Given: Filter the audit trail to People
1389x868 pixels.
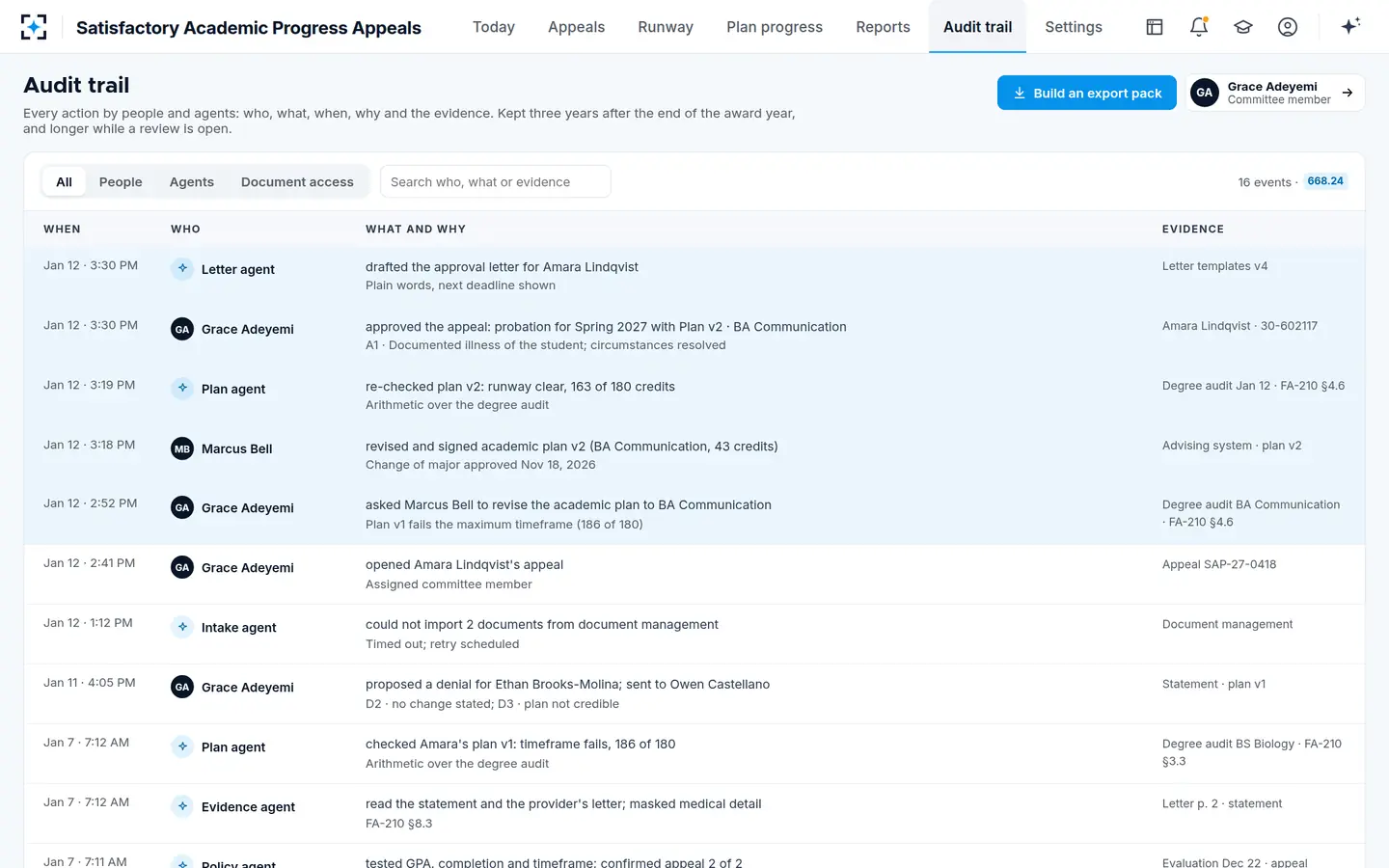Looking at the screenshot, I should (121, 181).
